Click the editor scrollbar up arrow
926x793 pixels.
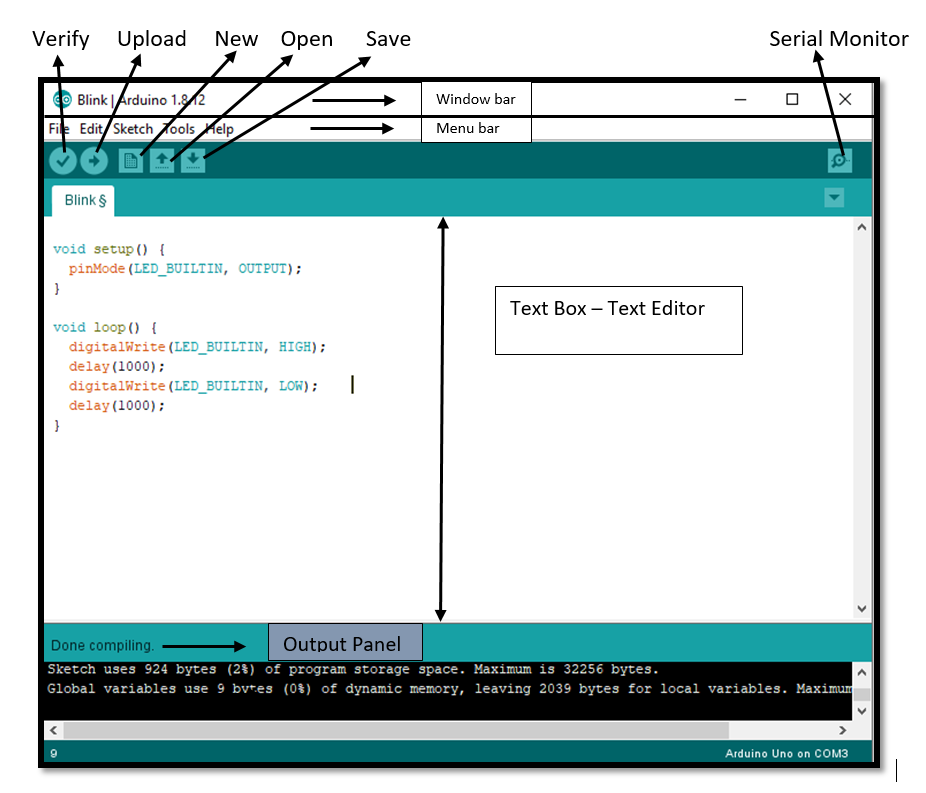[x=862, y=227]
